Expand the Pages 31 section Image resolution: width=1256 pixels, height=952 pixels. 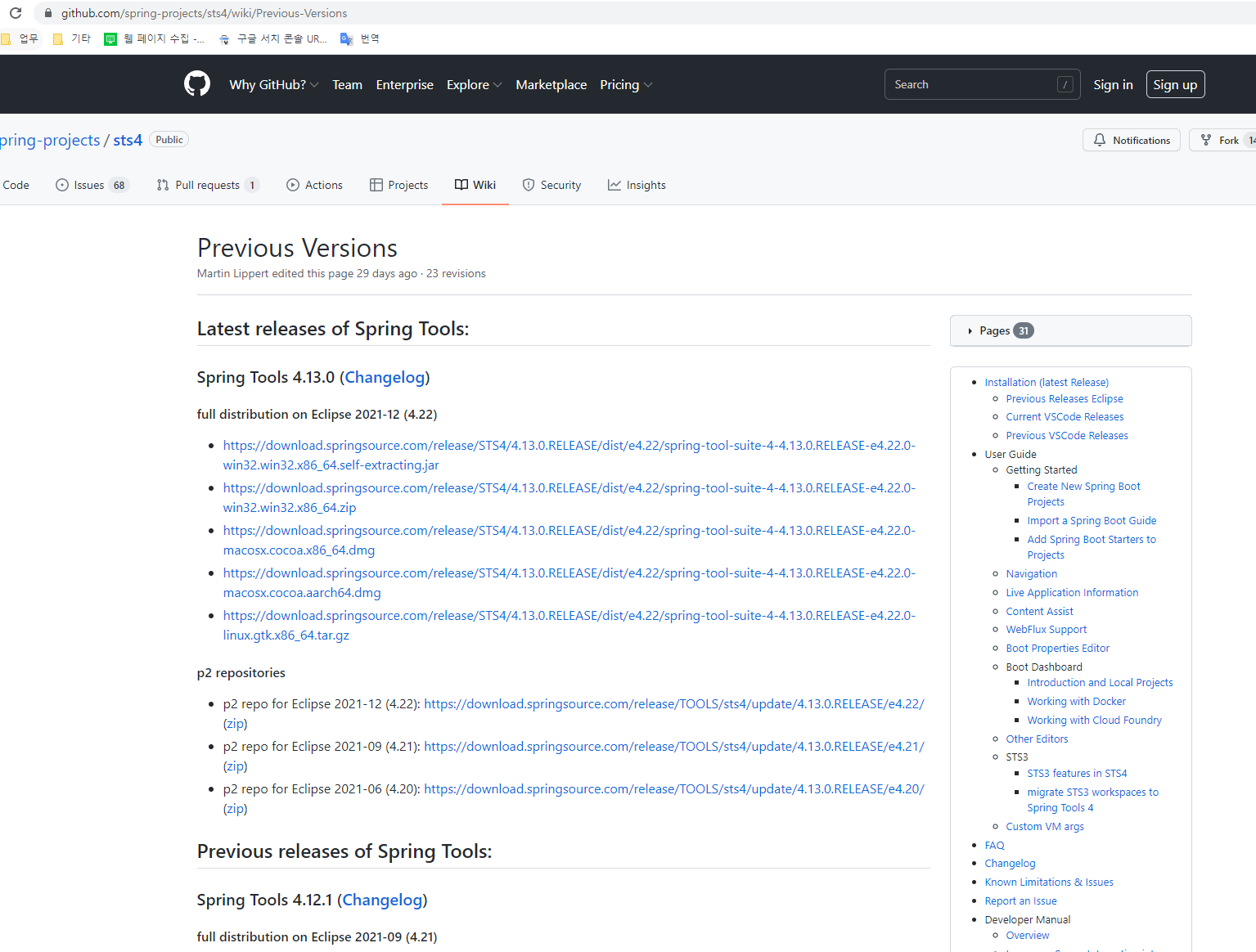1070,330
